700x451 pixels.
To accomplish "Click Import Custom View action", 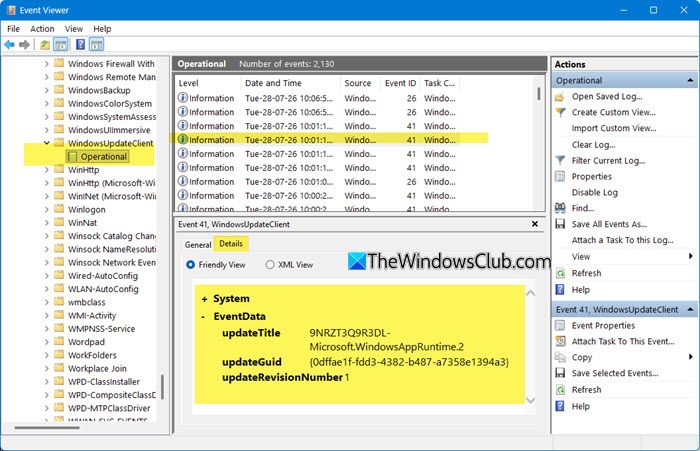I will [614, 129].
